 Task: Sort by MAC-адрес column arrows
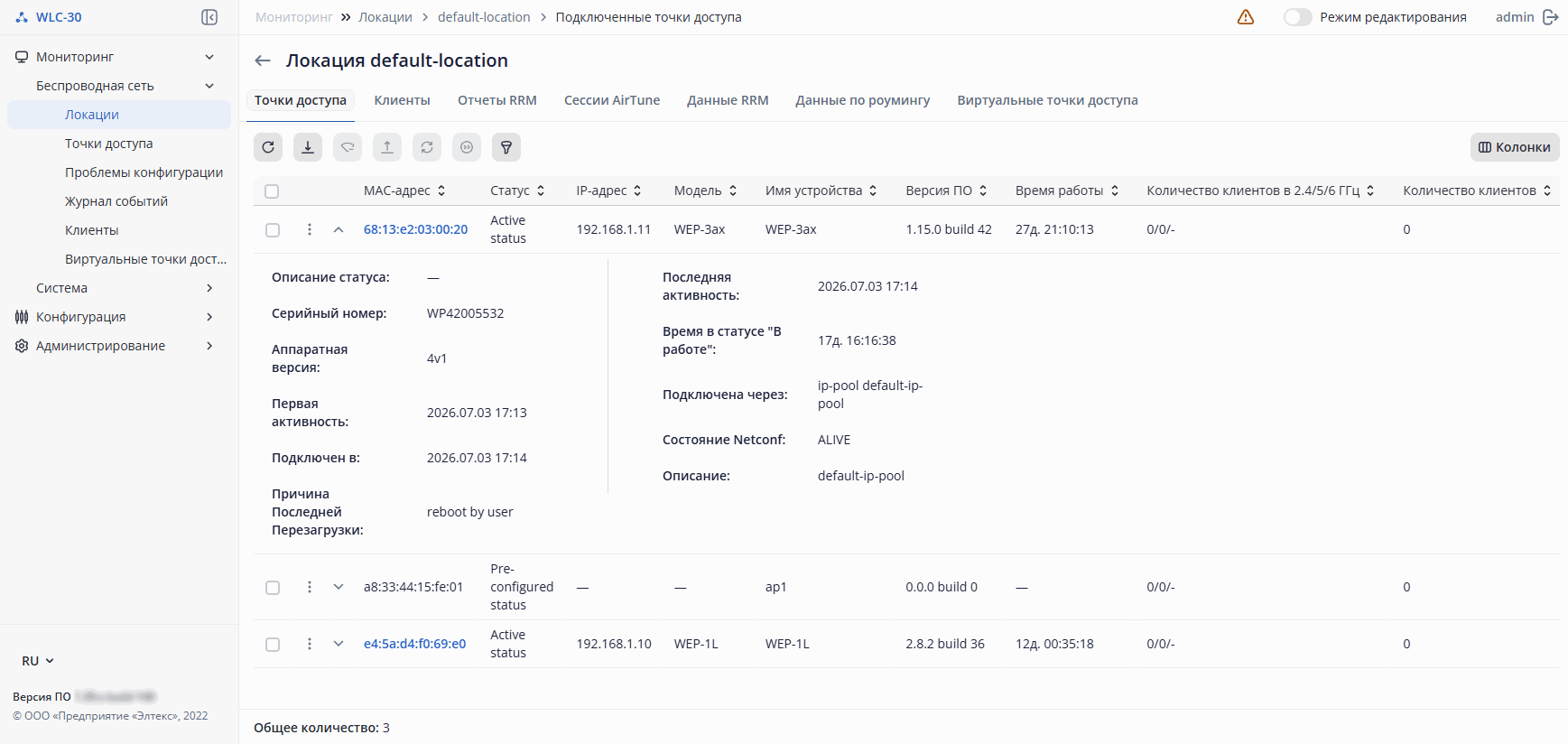click(441, 191)
